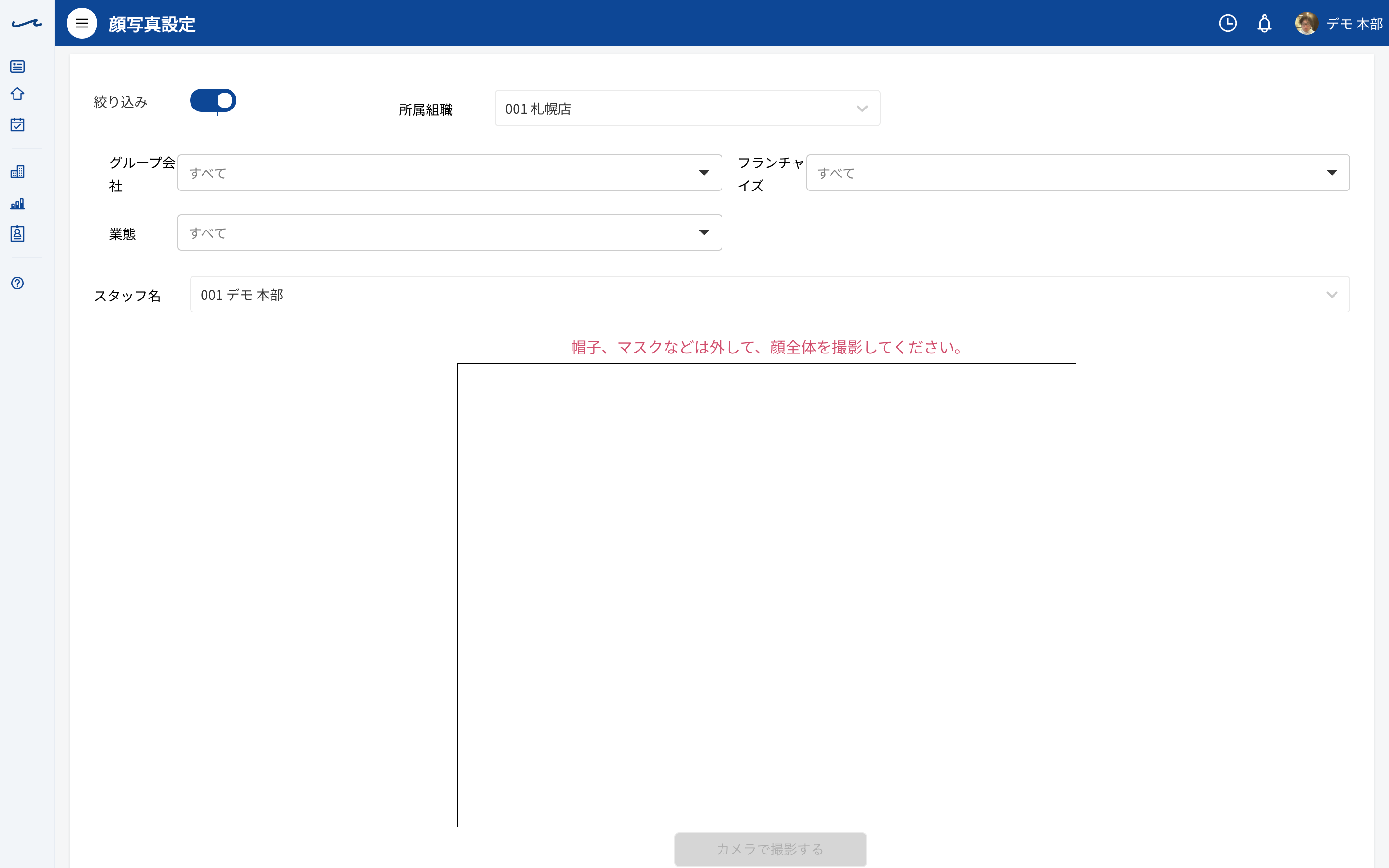Open the building organization sidebar icon

tap(17, 172)
